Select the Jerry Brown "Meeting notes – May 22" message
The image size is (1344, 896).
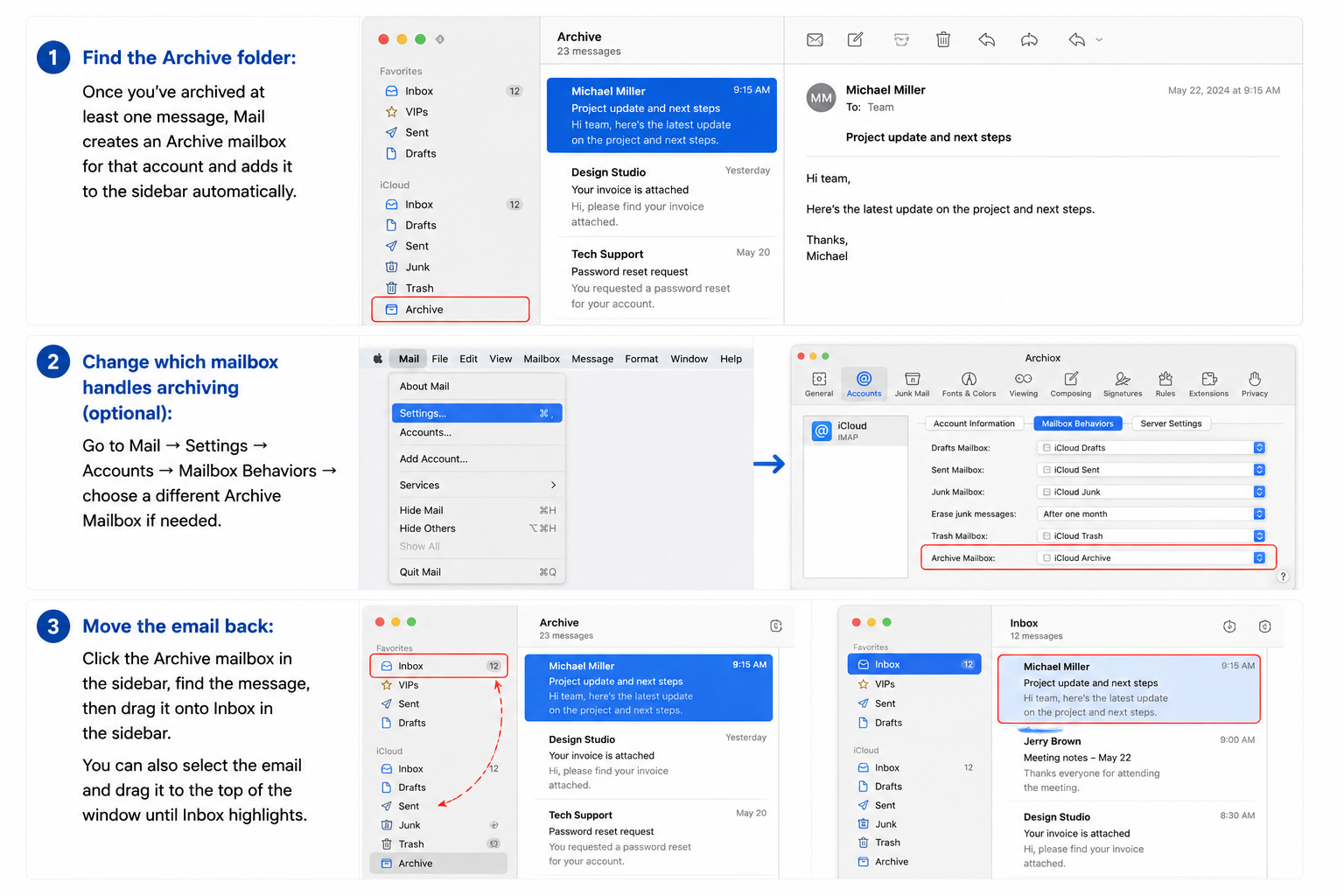pos(1130,764)
